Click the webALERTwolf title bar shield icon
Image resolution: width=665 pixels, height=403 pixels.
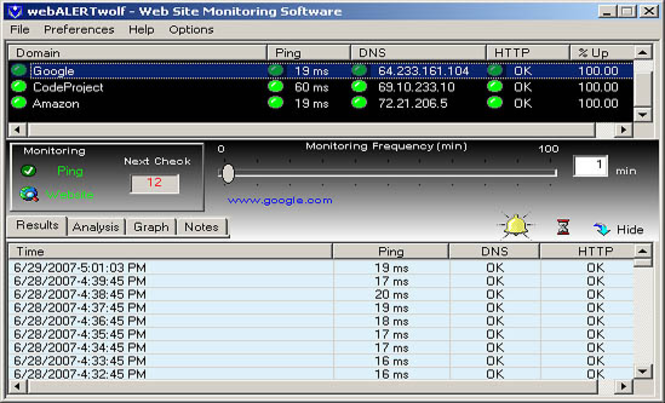coord(15,11)
